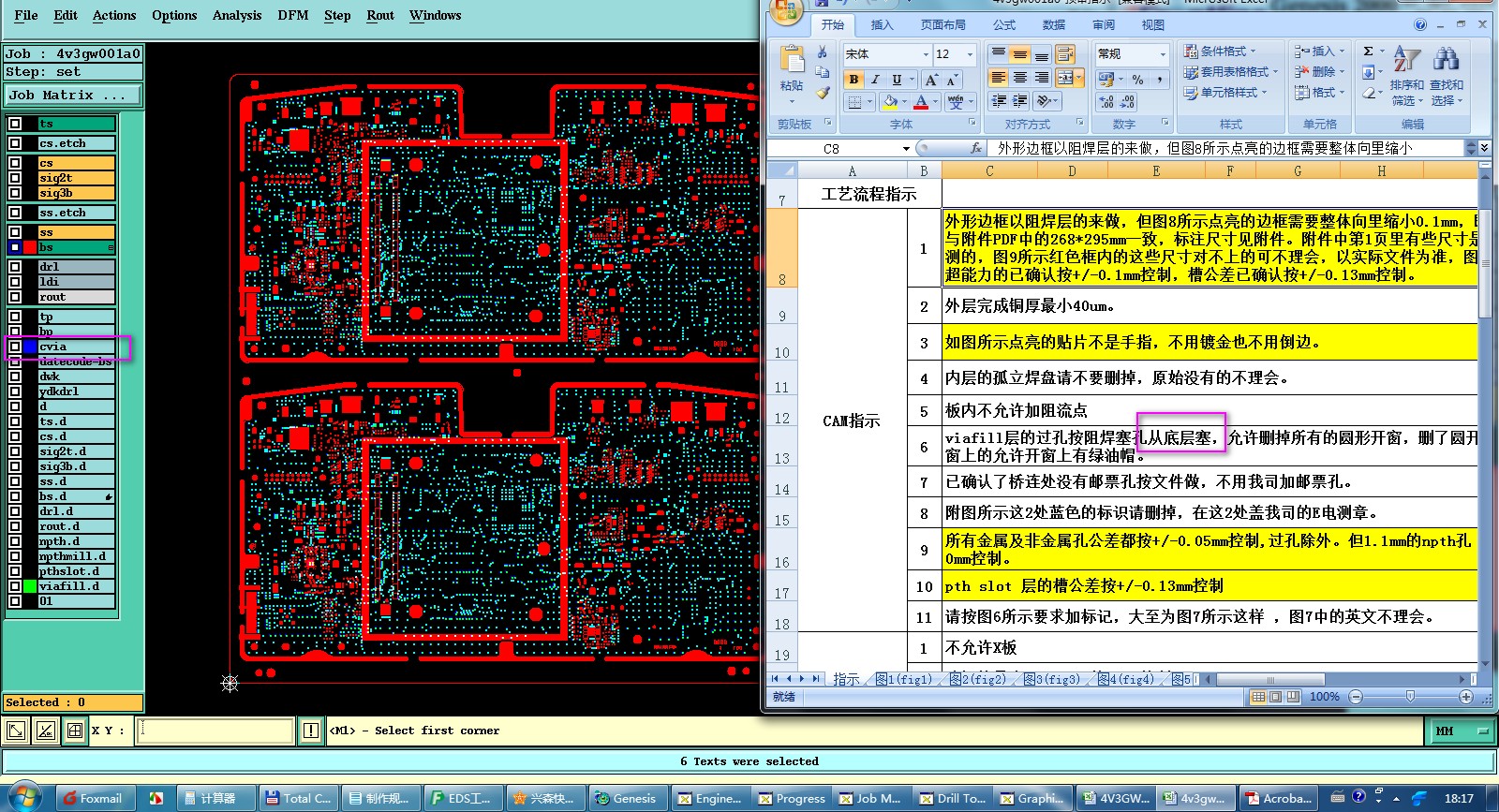Switch to the 页面布局 ribbon tab
Viewport: 1499px width, 812px height.
(x=942, y=25)
